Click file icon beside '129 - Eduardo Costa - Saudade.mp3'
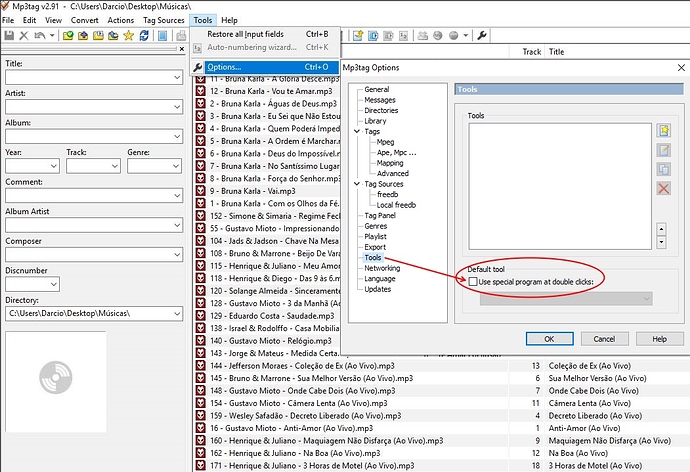690x472 pixels. pos(201,316)
